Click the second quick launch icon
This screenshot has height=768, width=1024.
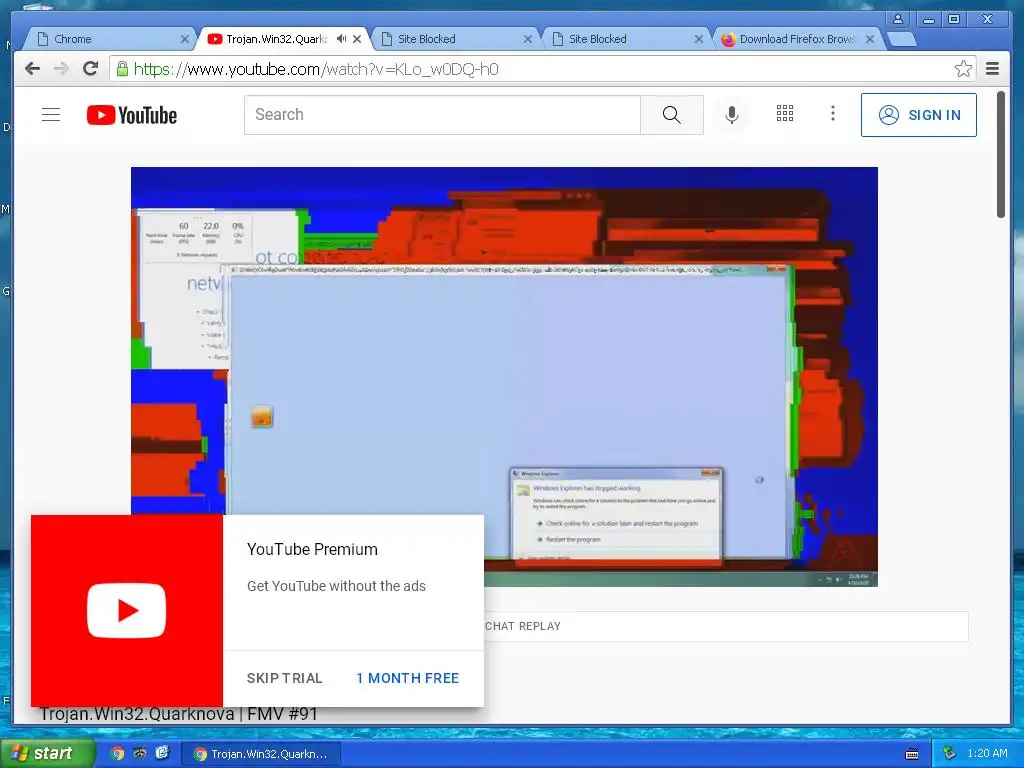point(139,753)
